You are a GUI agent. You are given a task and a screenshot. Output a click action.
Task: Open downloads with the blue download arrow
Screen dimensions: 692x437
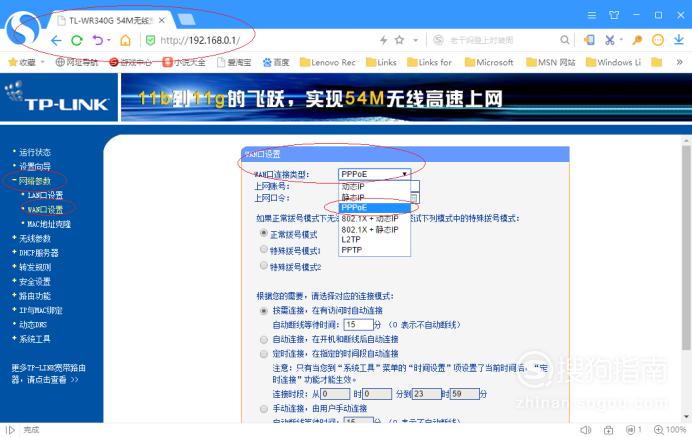point(679,40)
